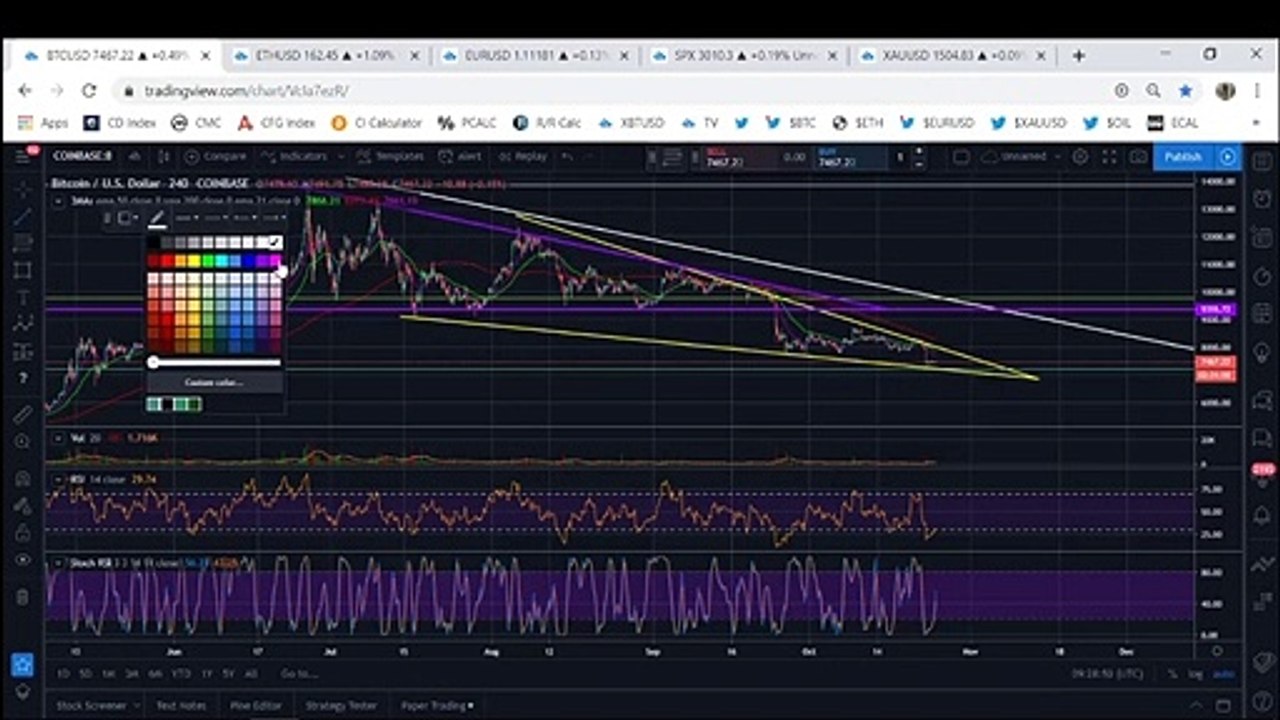Click the Publish button

(1183, 157)
